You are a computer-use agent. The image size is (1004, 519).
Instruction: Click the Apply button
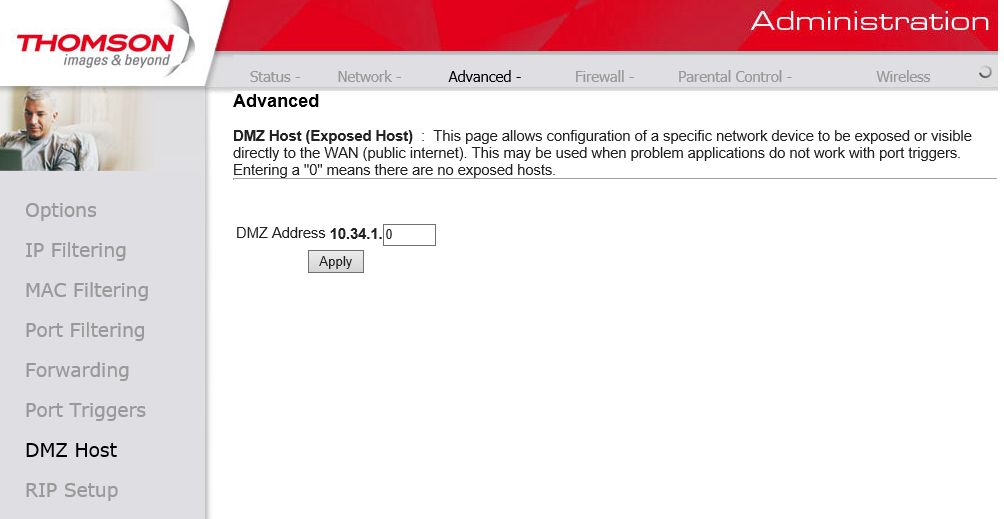[336, 261]
